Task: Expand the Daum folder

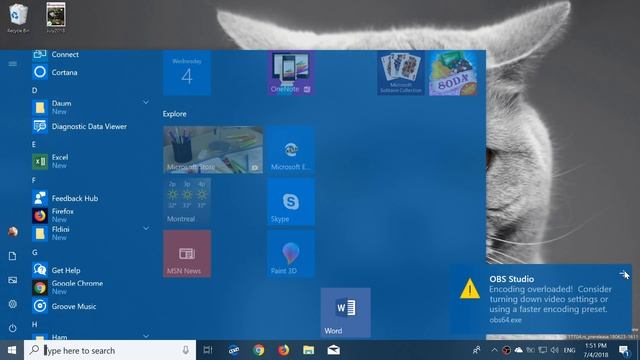Action: (146, 102)
